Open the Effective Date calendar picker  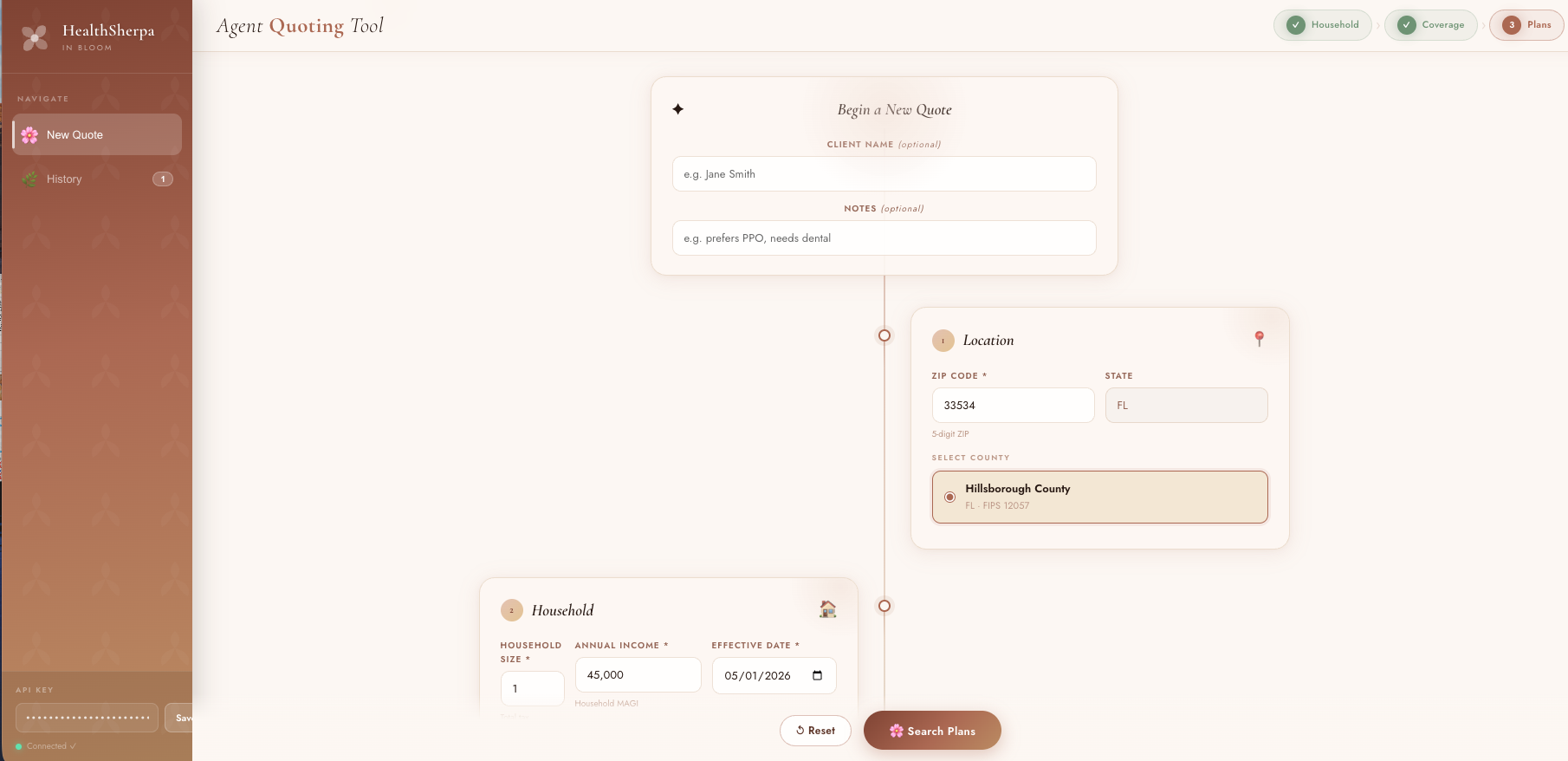point(817,676)
